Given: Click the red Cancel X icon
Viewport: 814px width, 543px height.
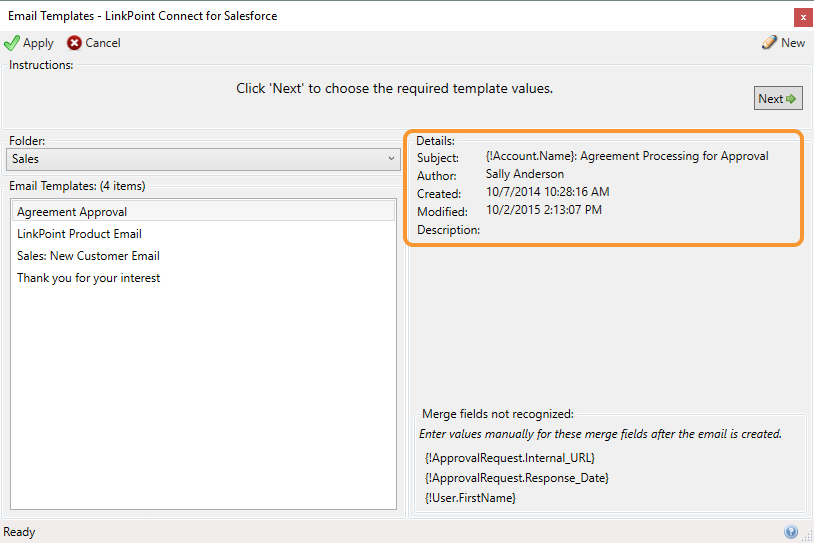Looking at the screenshot, I should 74,43.
